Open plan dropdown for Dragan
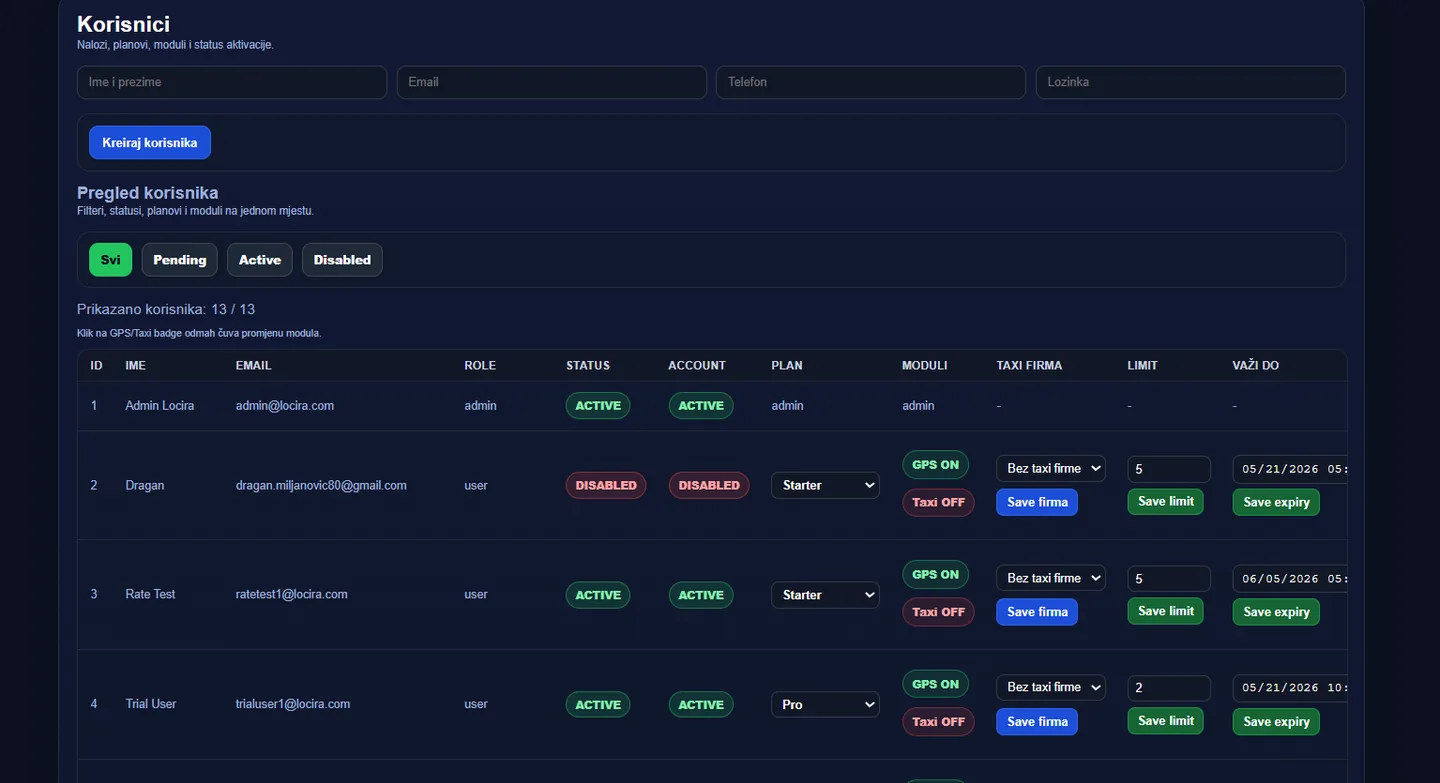Viewport: 1440px width, 783px height. pos(825,485)
